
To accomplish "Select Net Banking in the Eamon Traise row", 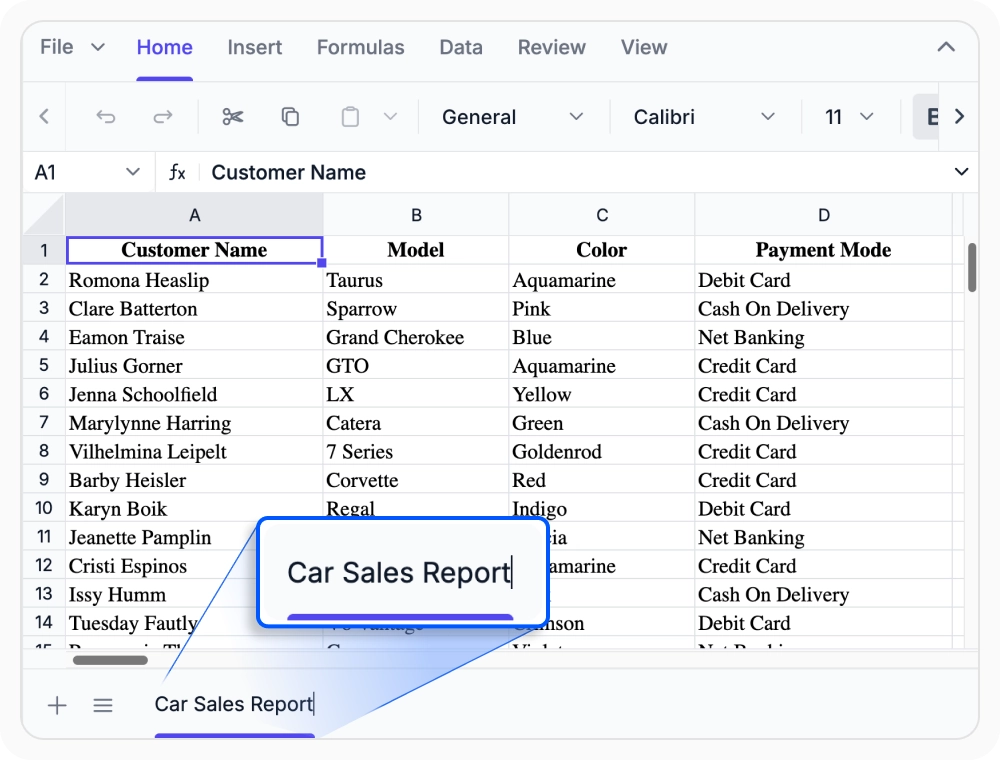I will click(x=823, y=337).
